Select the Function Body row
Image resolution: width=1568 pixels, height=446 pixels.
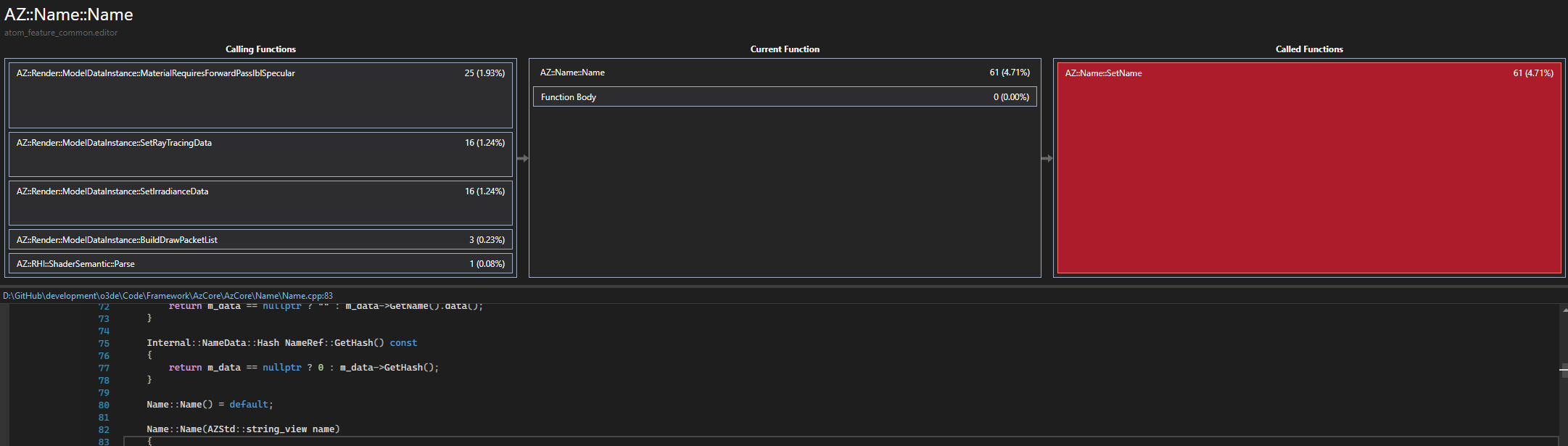[x=785, y=96]
